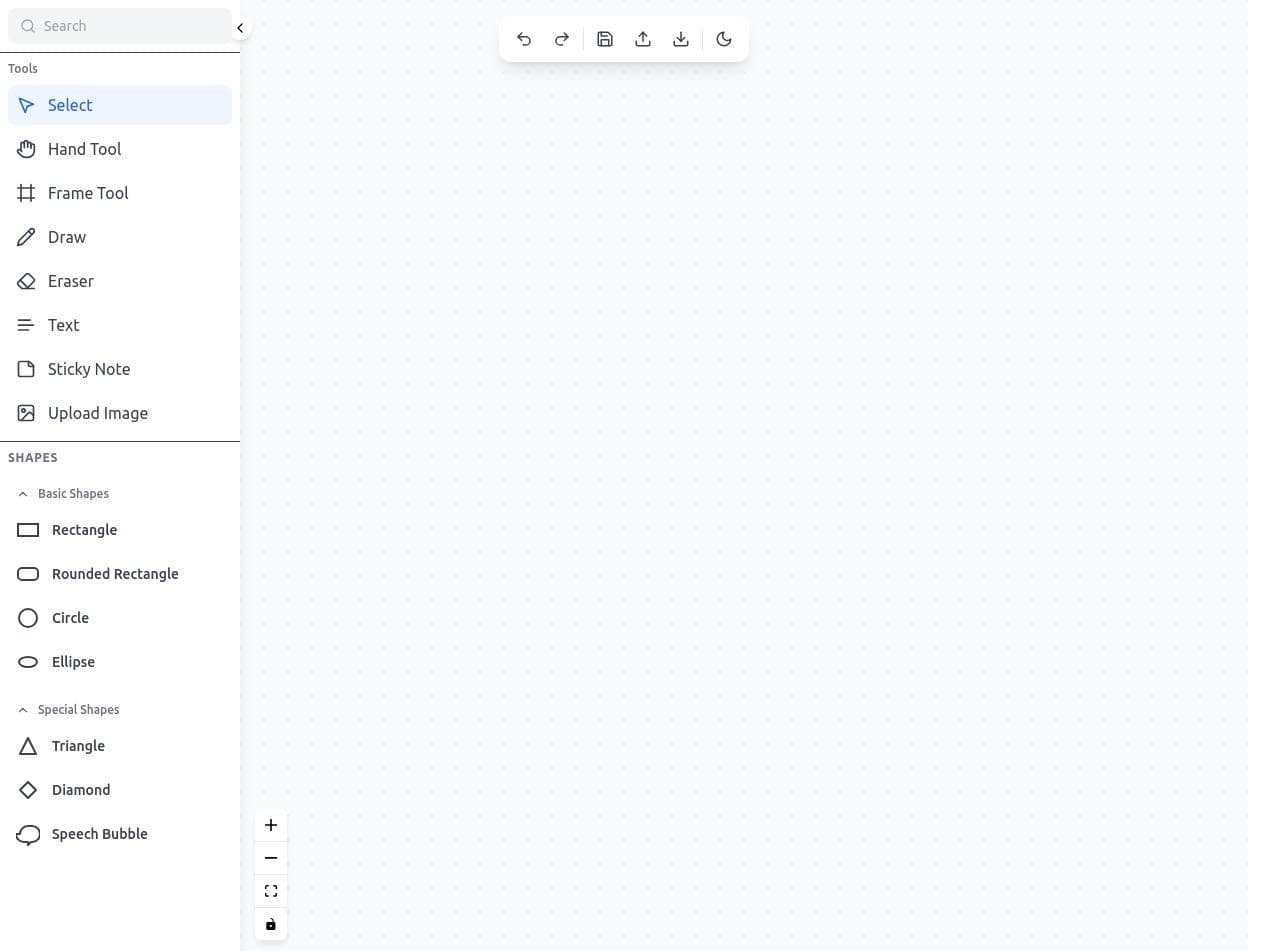The height and width of the screenshot is (951, 1280).
Task: Pick the Rectangle shape
Action: (x=120, y=530)
